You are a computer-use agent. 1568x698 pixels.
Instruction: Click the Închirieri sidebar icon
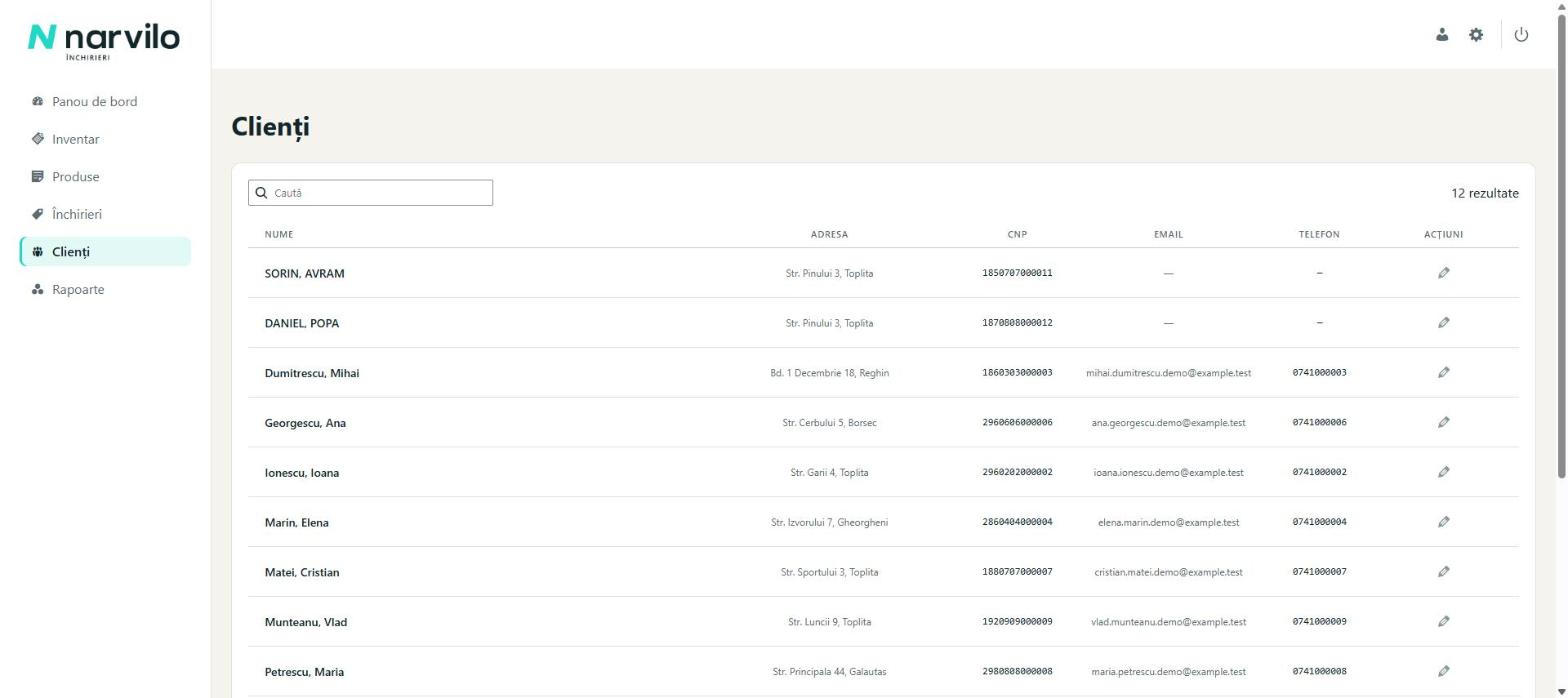[38, 214]
